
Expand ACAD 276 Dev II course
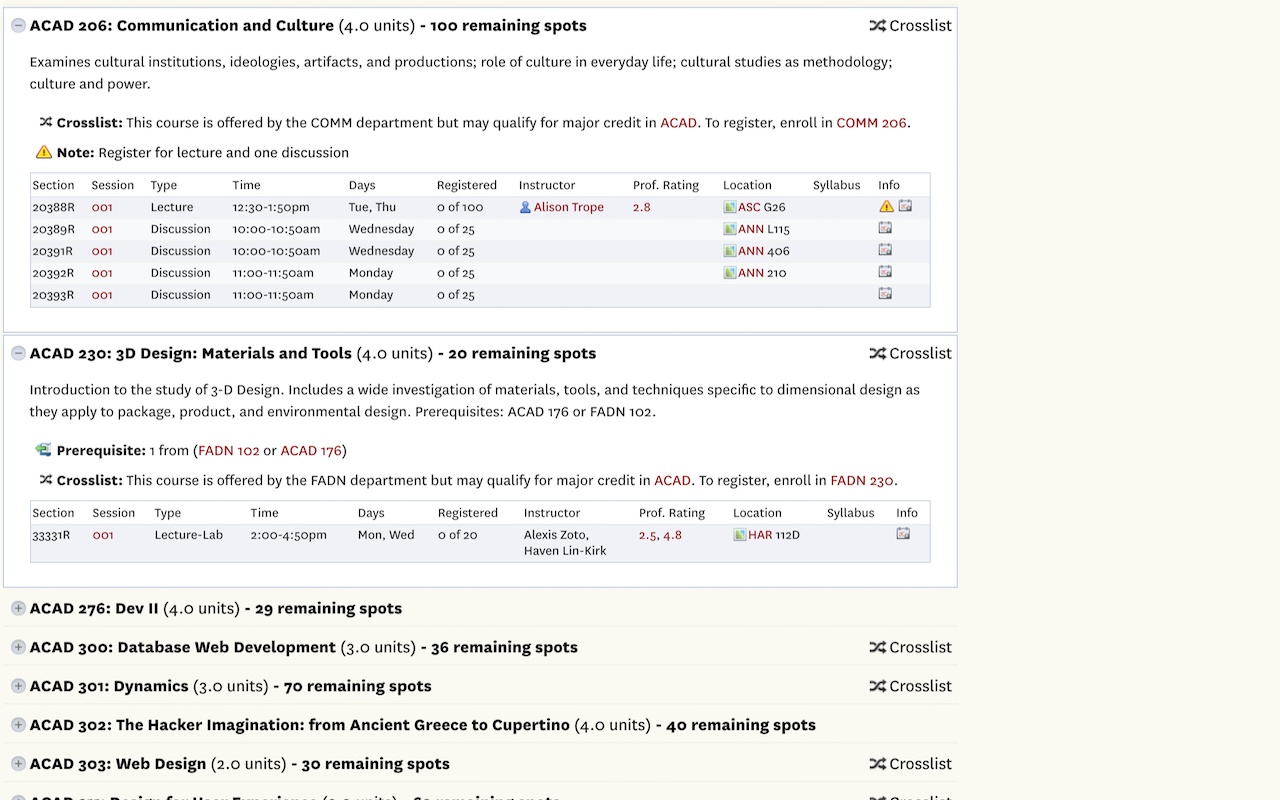coord(18,609)
